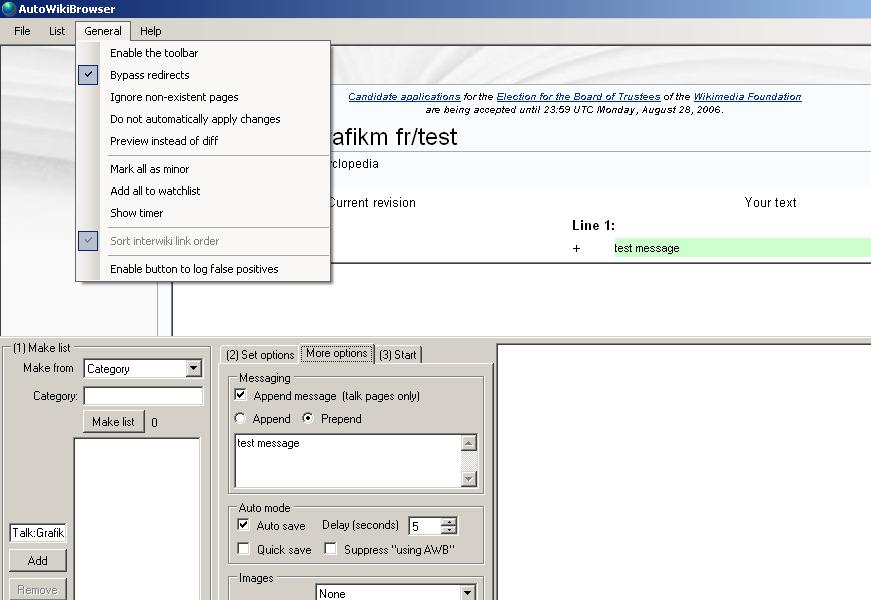Switch to the (2) Set options tab
The height and width of the screenshot is (600, 871).
259,355
